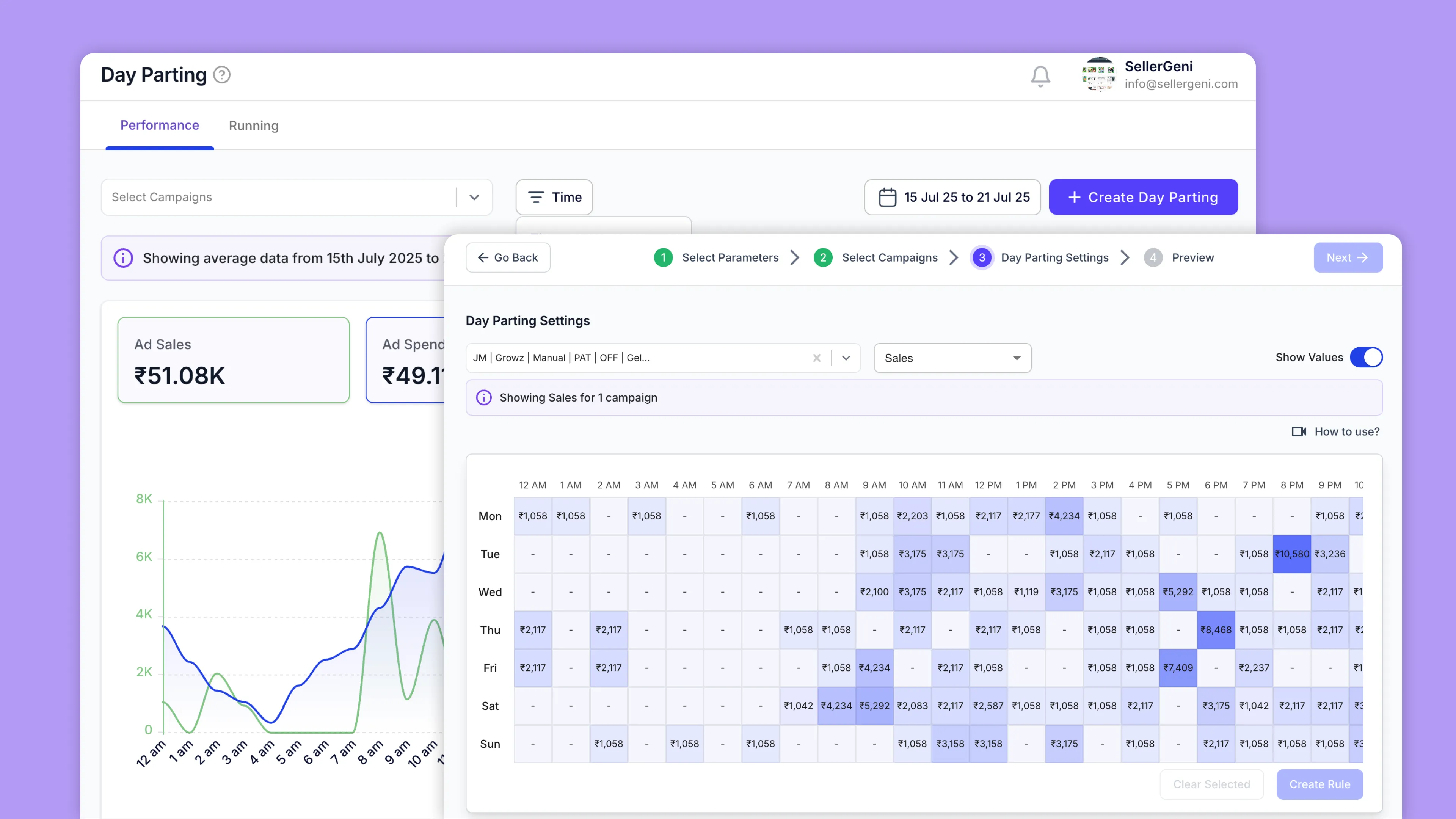Select Friday 7 PM cell ₹2,237
The height and width of the screenshot is (819, 1456).
tap(1254, 667)
